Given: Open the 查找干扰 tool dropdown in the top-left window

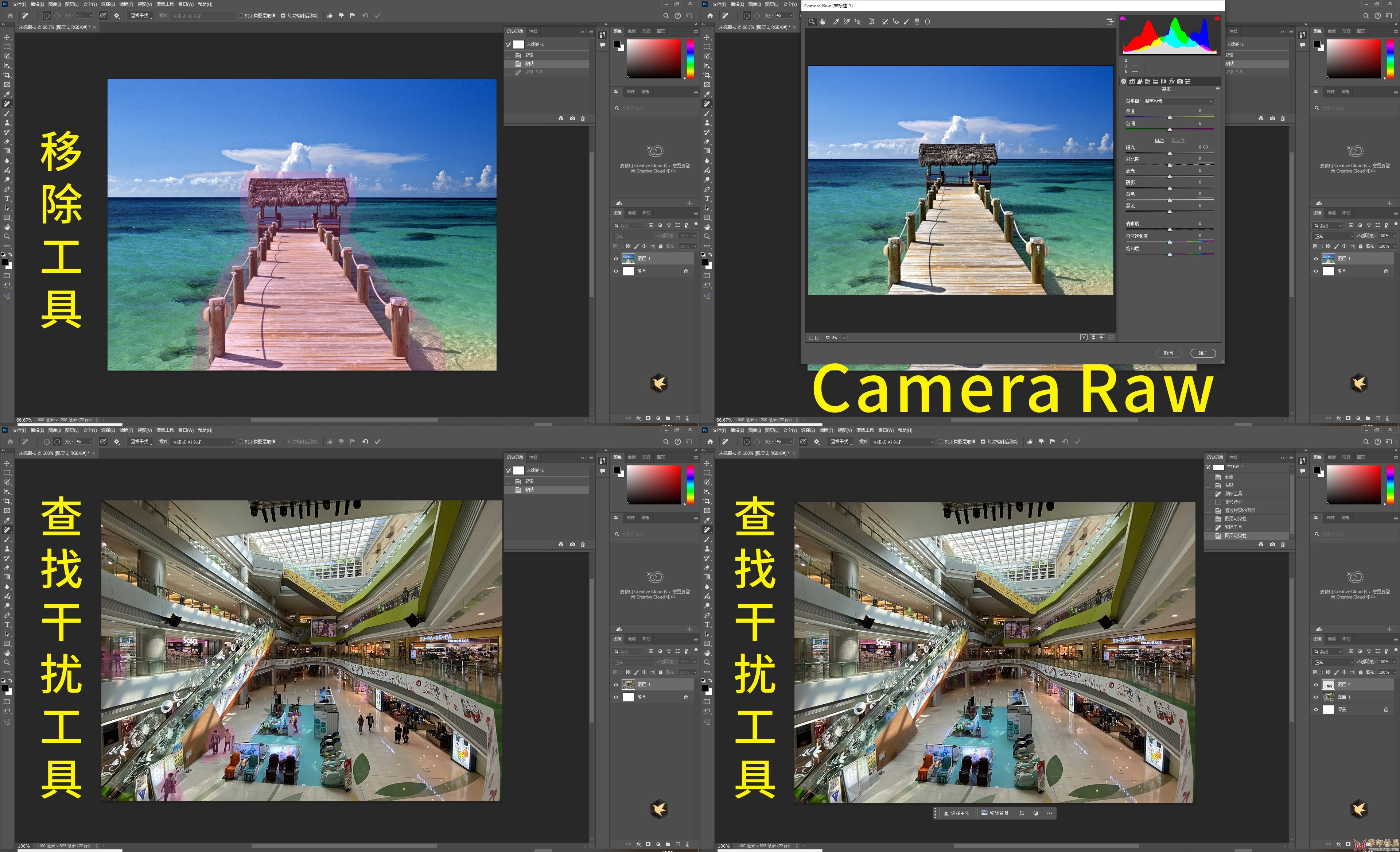Looking at the screenshot, I should coord(140,16).
